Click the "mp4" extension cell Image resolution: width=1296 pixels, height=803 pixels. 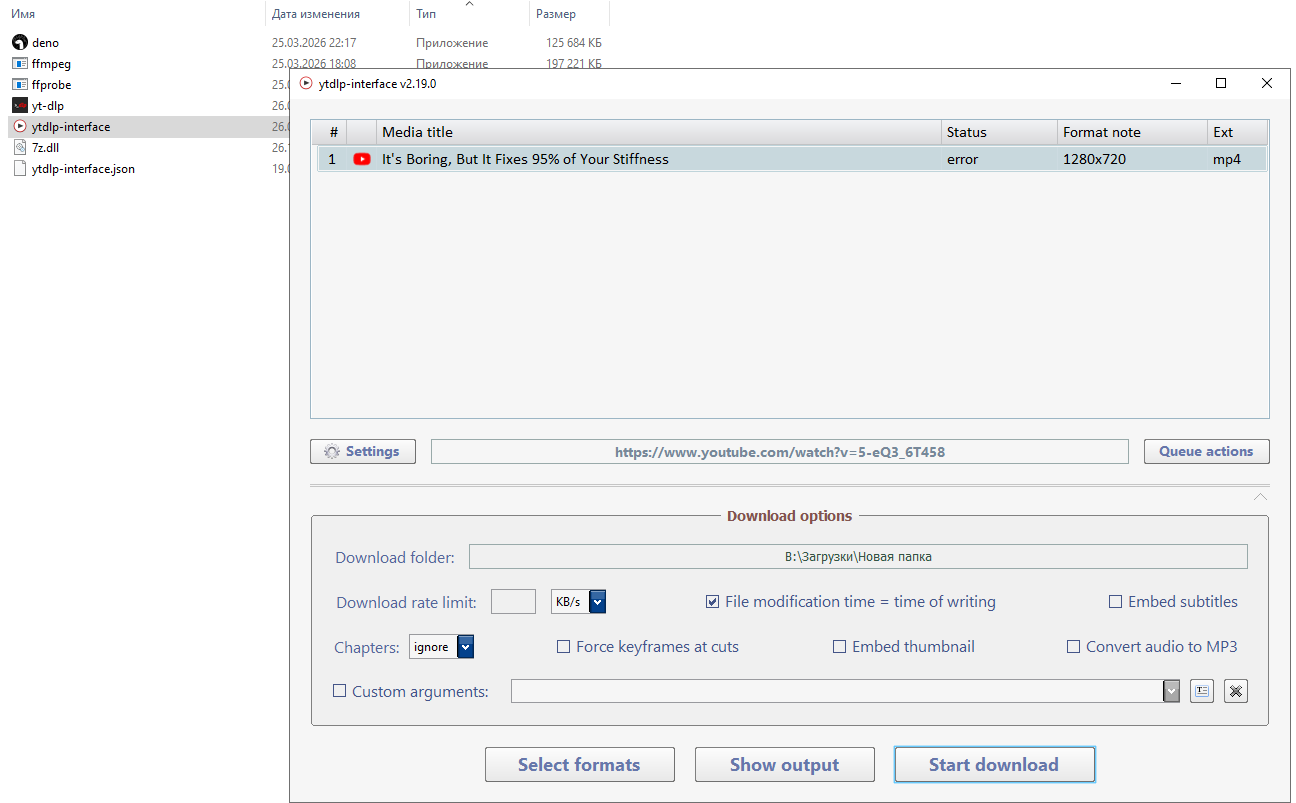(x=1227, y=159)
